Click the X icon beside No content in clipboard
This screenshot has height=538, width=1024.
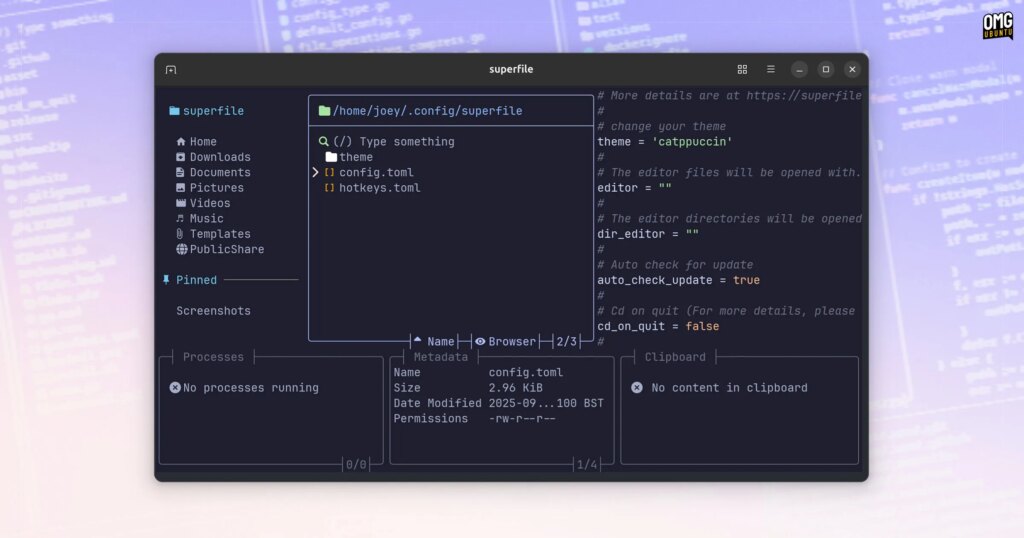click(x=637, y=388)
